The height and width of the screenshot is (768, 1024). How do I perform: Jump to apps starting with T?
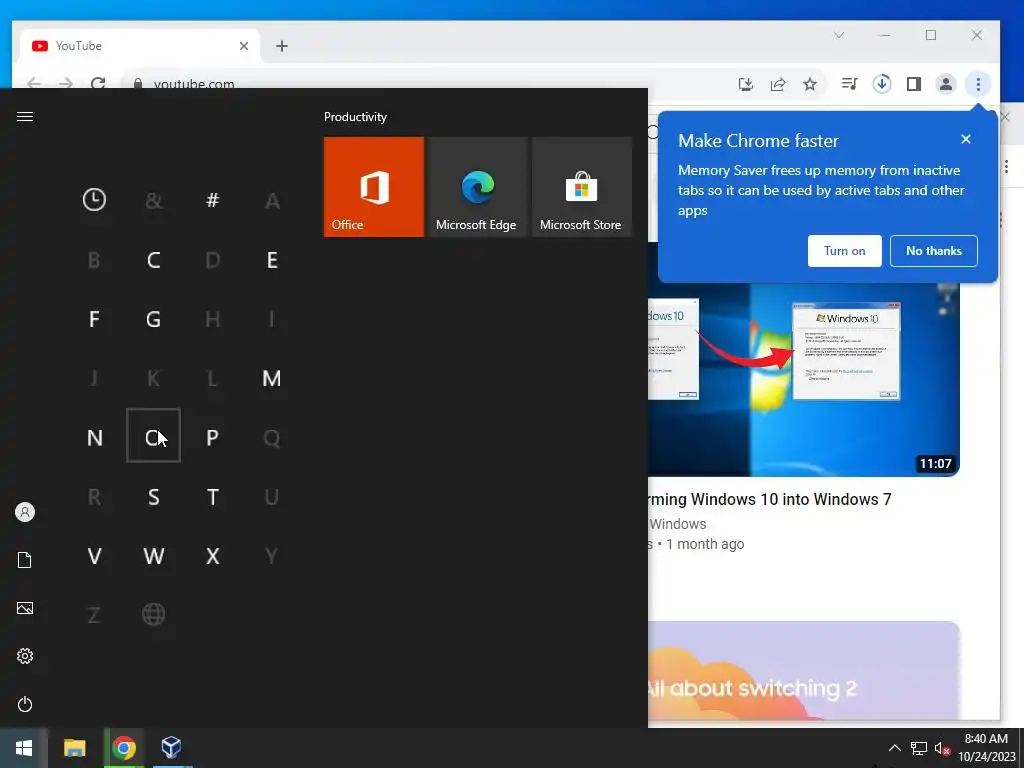coord(212,497)
